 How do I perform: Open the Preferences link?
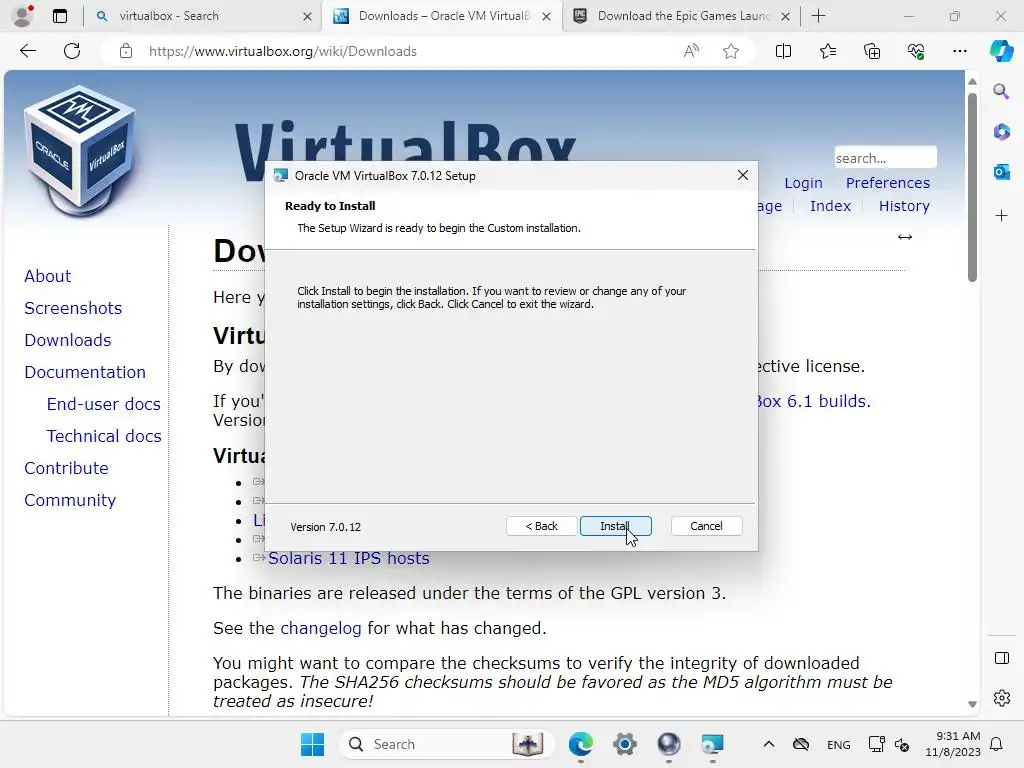point(888,183)
